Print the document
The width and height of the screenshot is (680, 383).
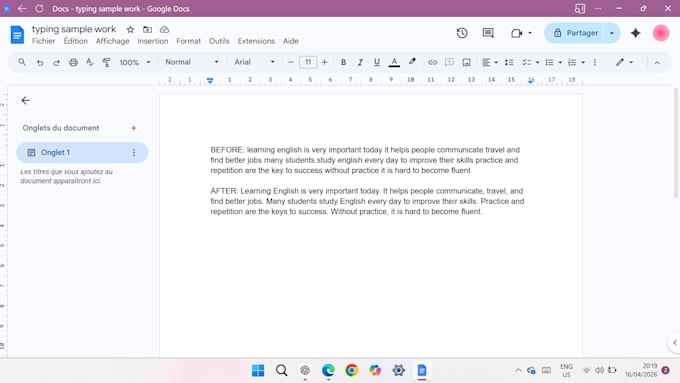[x=73, y=62]
